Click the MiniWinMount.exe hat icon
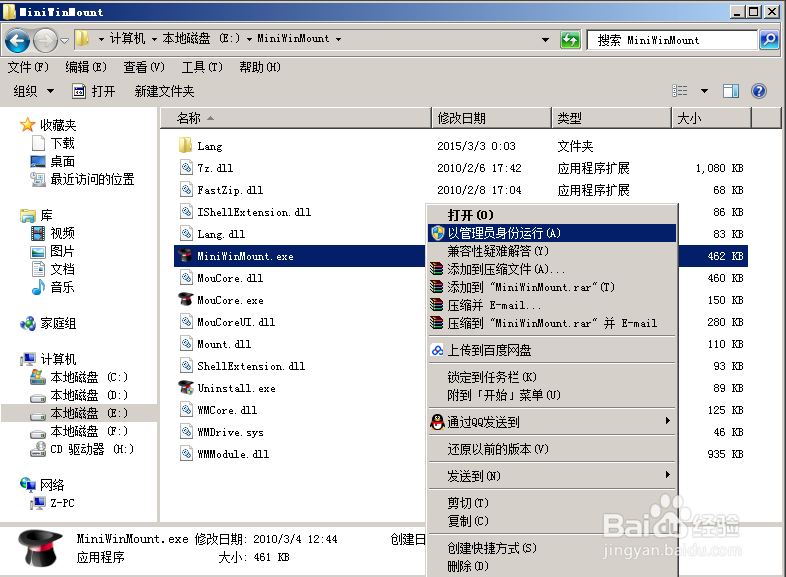Viewport: 786px width, 577px height. click(x=186, y=256)
